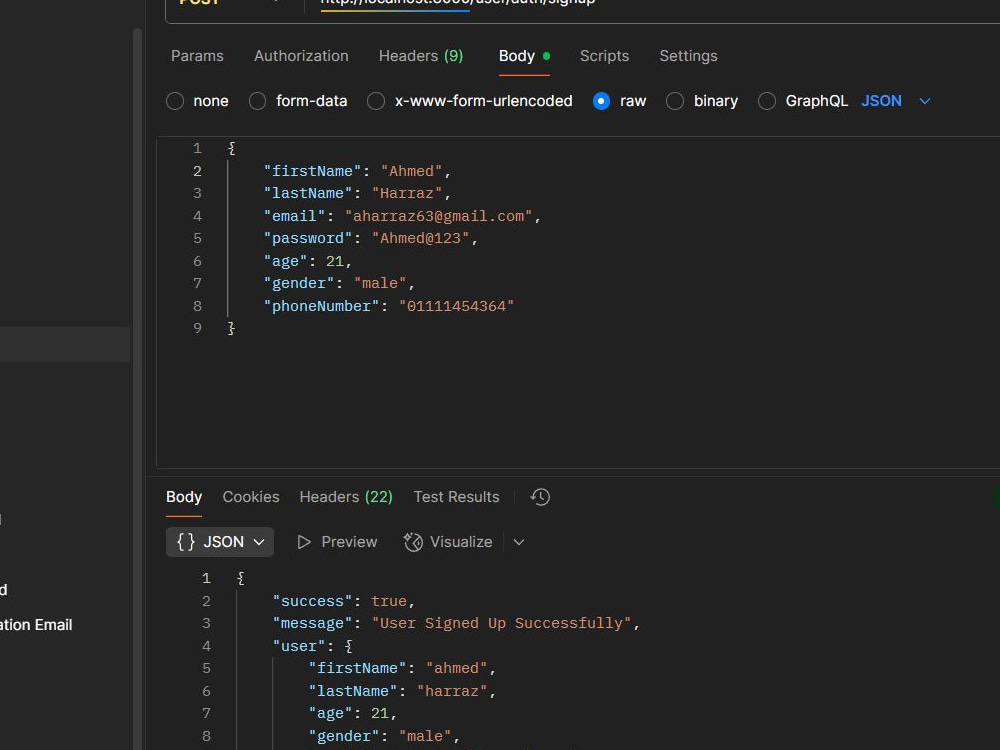The height and width of the screenshot is (750, 1000).
Task: Open the response history clock icon
Action: click(540, 497)
